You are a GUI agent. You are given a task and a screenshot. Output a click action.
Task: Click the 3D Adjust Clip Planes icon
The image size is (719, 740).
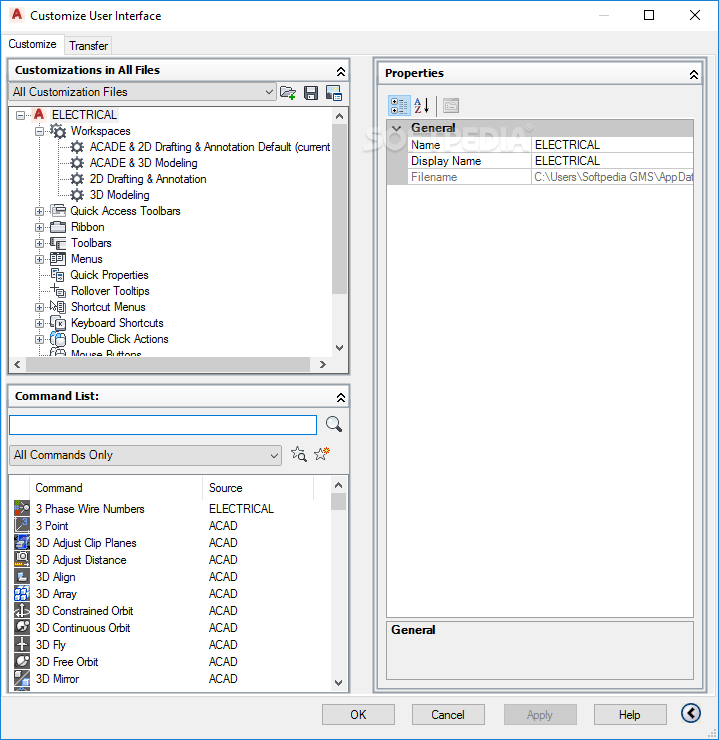tap(22, 542)
